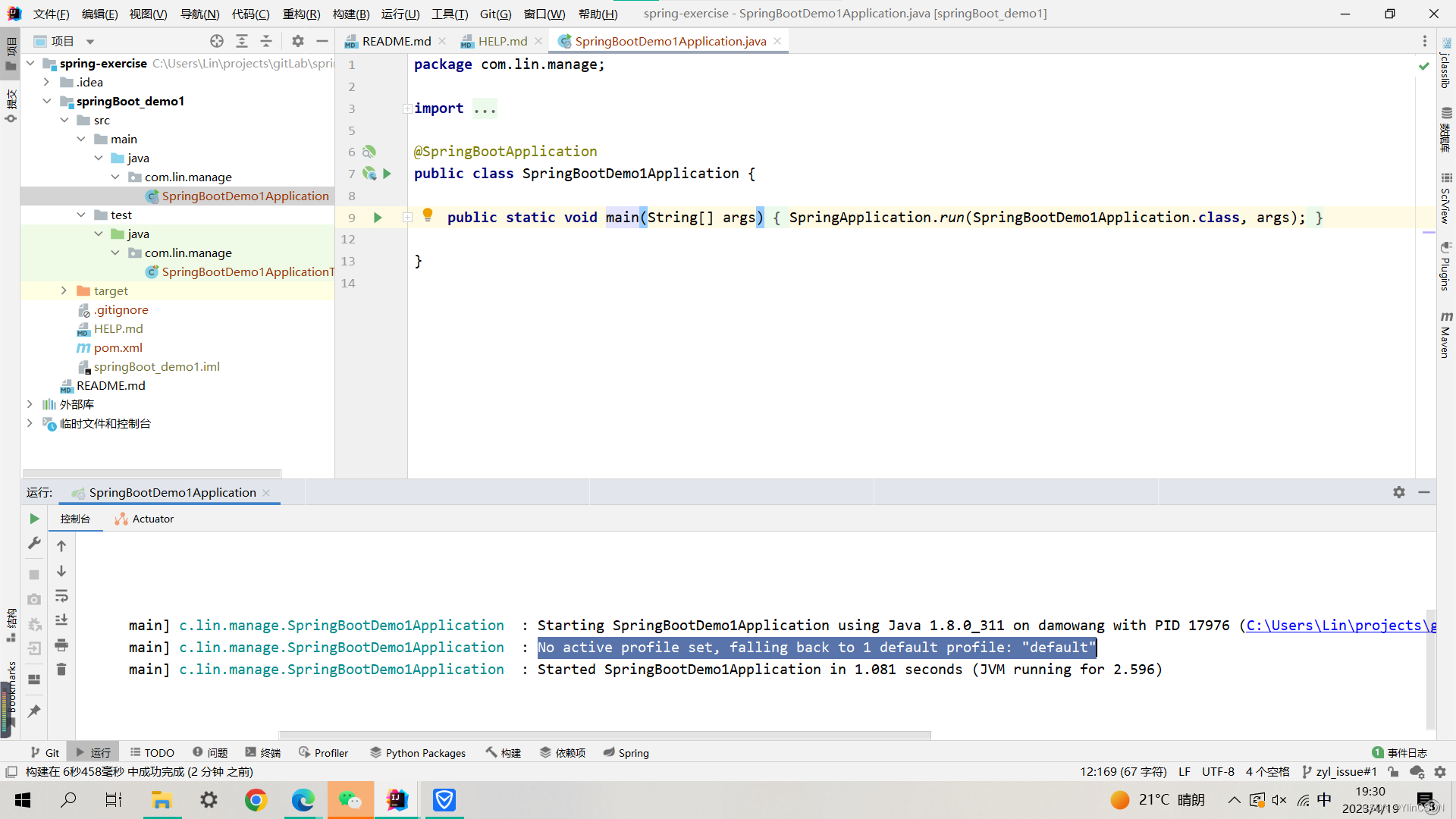Click the run gutter icon on line 9
This screenshot has height=819, width=1456.
[378, 218]
